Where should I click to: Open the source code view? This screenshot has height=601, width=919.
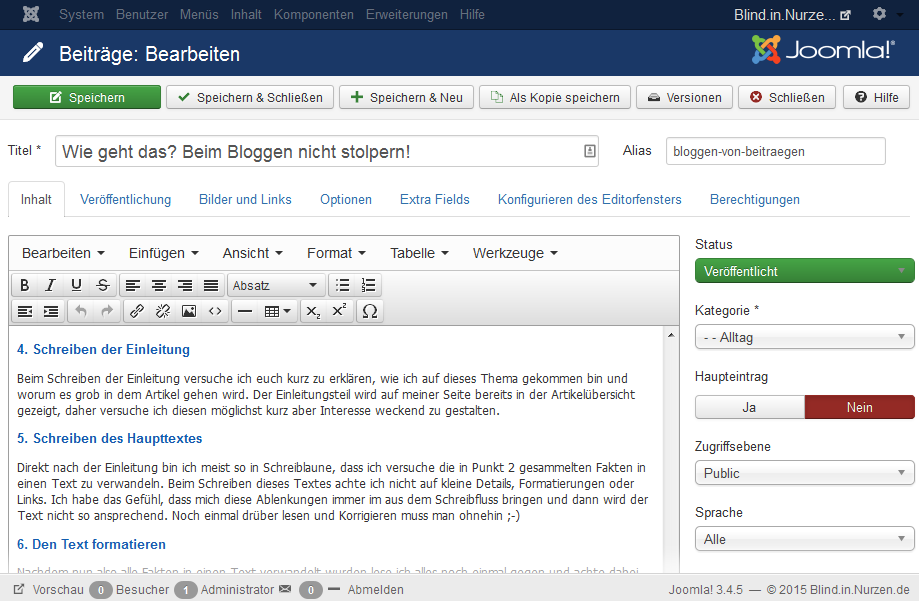pyautogui.click(x=215, y=311)
